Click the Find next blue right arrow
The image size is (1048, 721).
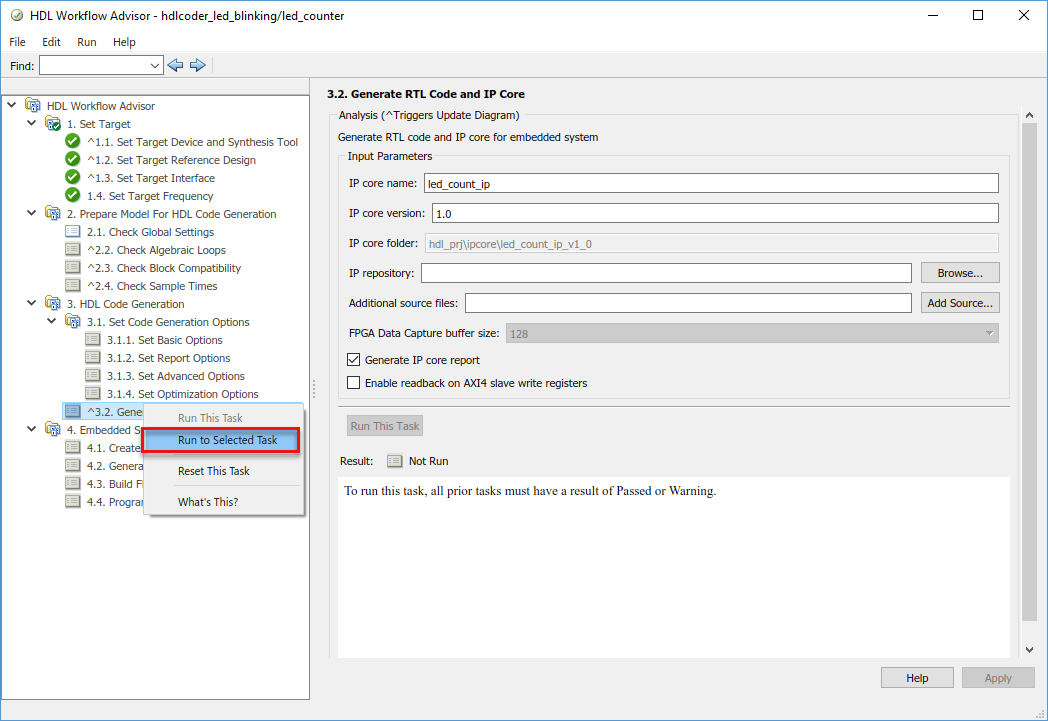click(x=197, y=65)
